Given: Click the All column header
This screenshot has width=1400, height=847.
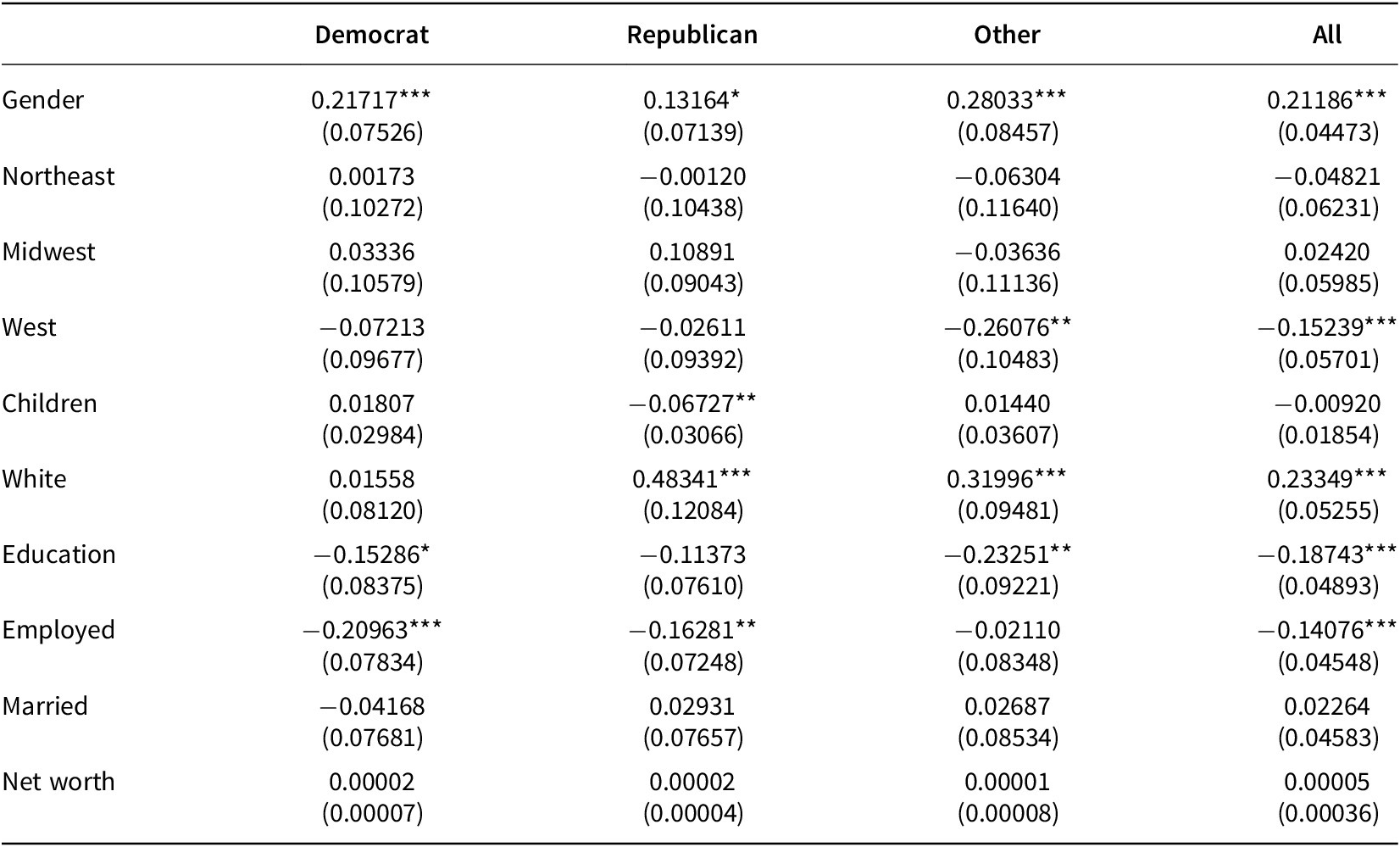Looking at the screenshot, I should (1326, 35).
